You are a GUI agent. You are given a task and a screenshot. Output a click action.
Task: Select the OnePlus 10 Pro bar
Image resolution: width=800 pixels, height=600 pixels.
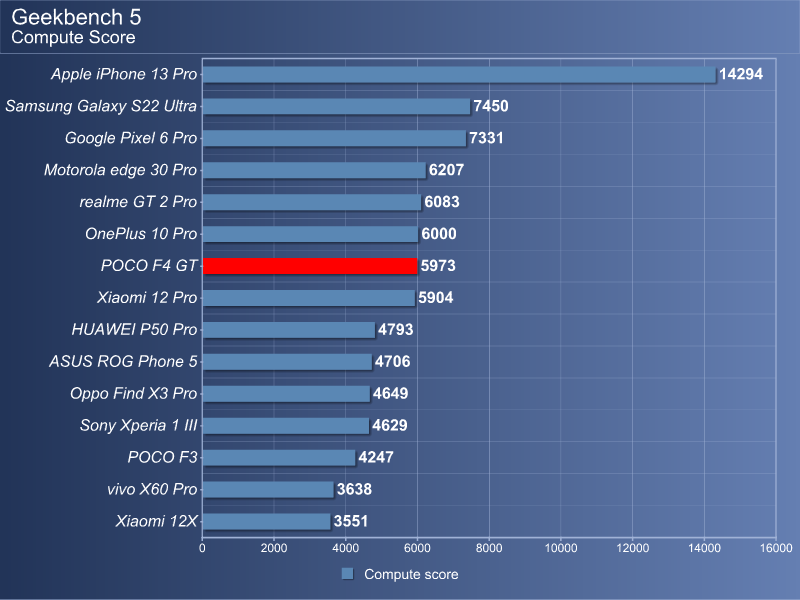[x=310, y=234]
